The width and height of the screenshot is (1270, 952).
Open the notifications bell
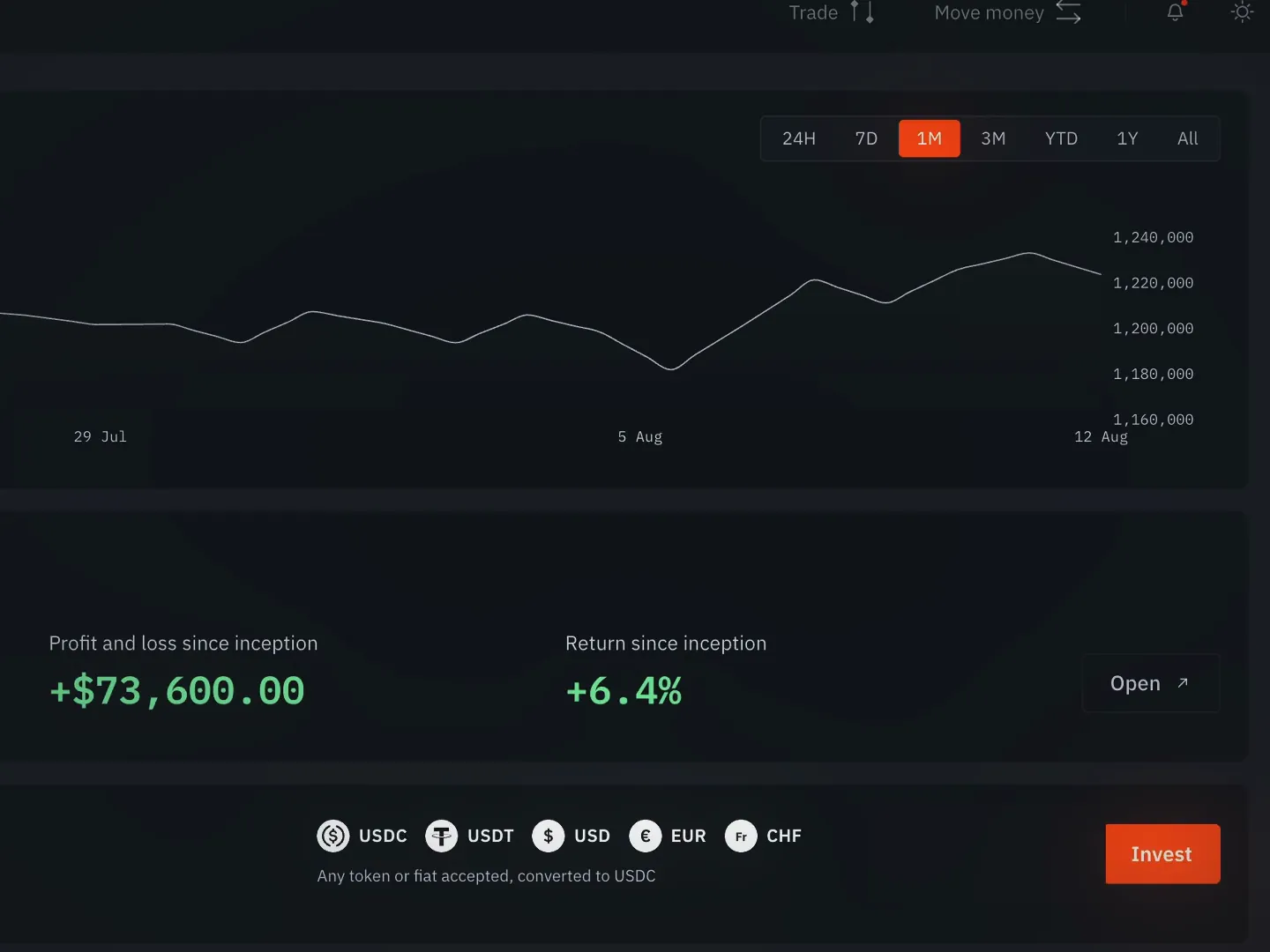(x=1176, y=11)
